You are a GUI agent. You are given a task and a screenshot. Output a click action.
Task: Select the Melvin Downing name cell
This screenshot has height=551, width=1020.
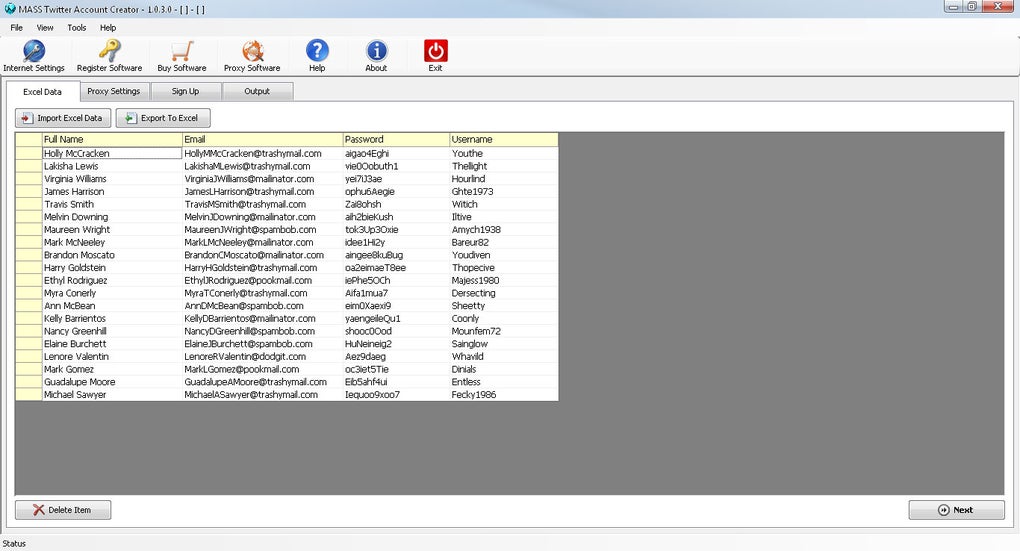pyautogui.click(x=112, y=217)
